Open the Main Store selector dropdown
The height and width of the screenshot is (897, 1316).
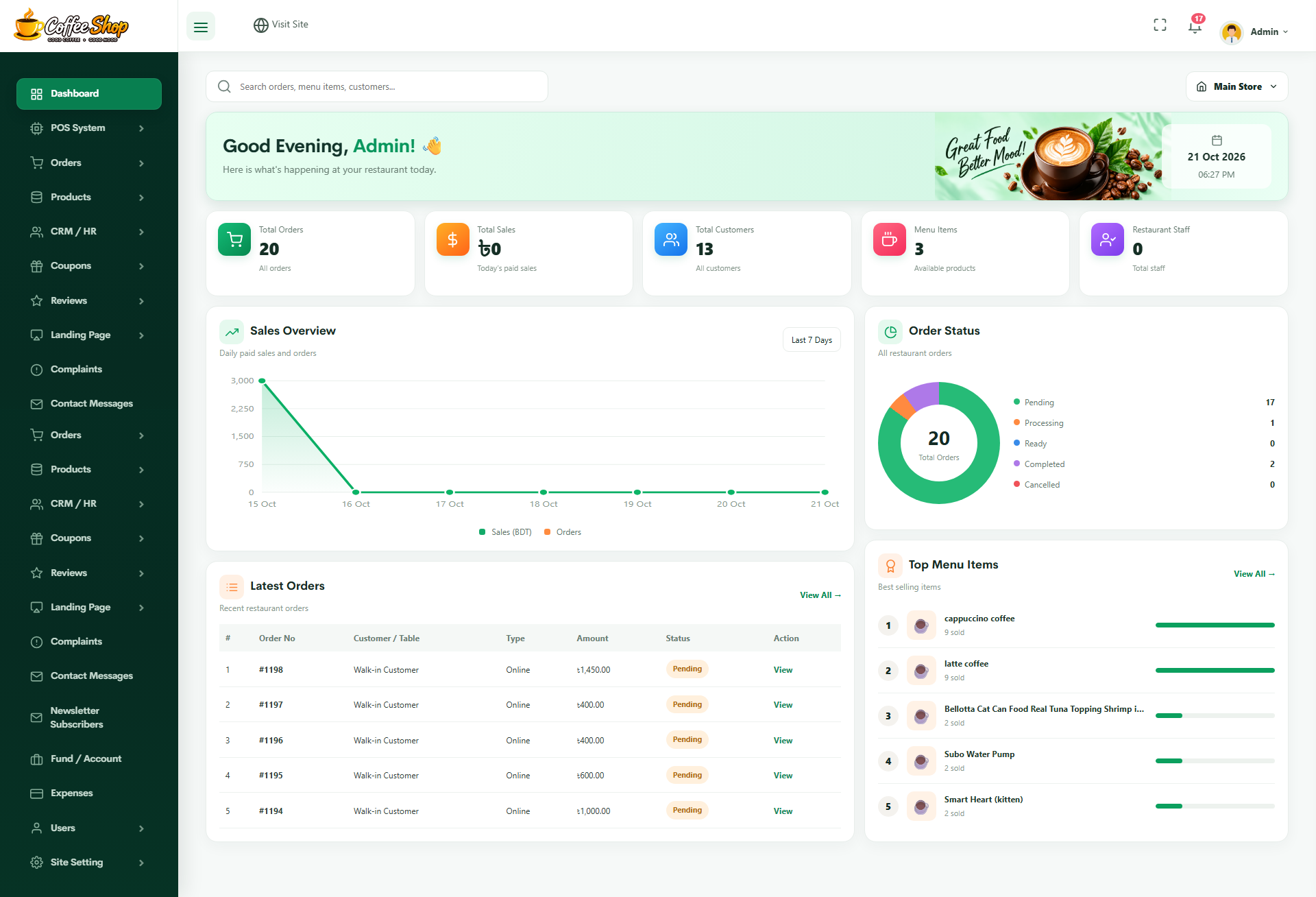click(1236, 86)
